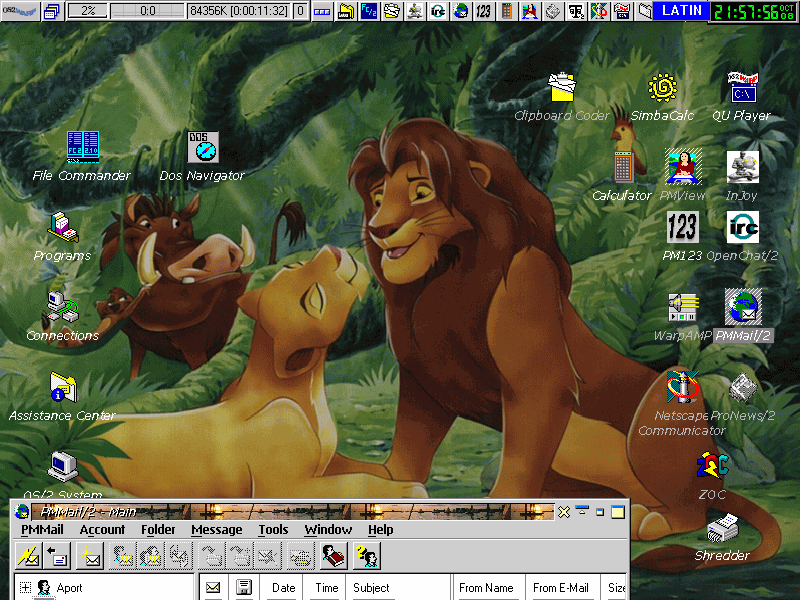Screen dimensions: 800x600
Task: Open the Tools menu
Action: [273, 530]
